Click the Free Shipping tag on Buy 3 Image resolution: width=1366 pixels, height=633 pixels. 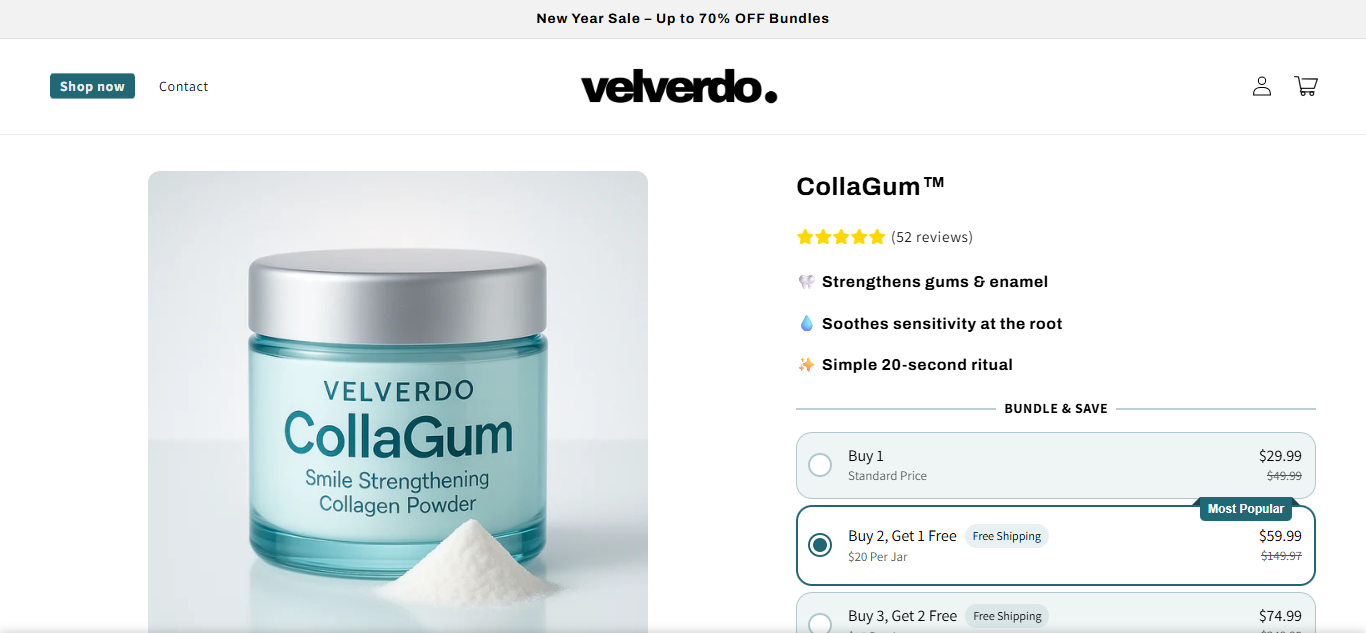point(1007,616)
